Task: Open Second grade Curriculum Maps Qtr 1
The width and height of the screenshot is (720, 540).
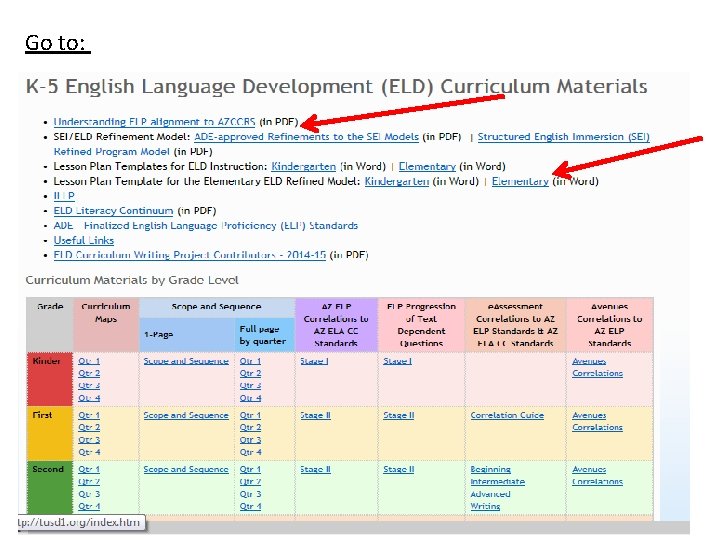Action: tap(89, 470)
